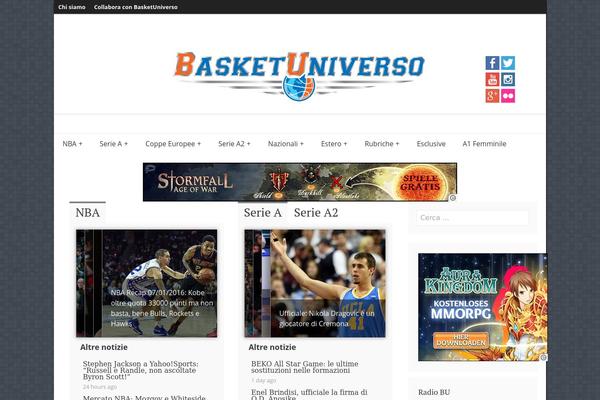This screenshot has width=600, height=400.
Task: Open the Chi siamo link
Action: (x=72, y=7)
